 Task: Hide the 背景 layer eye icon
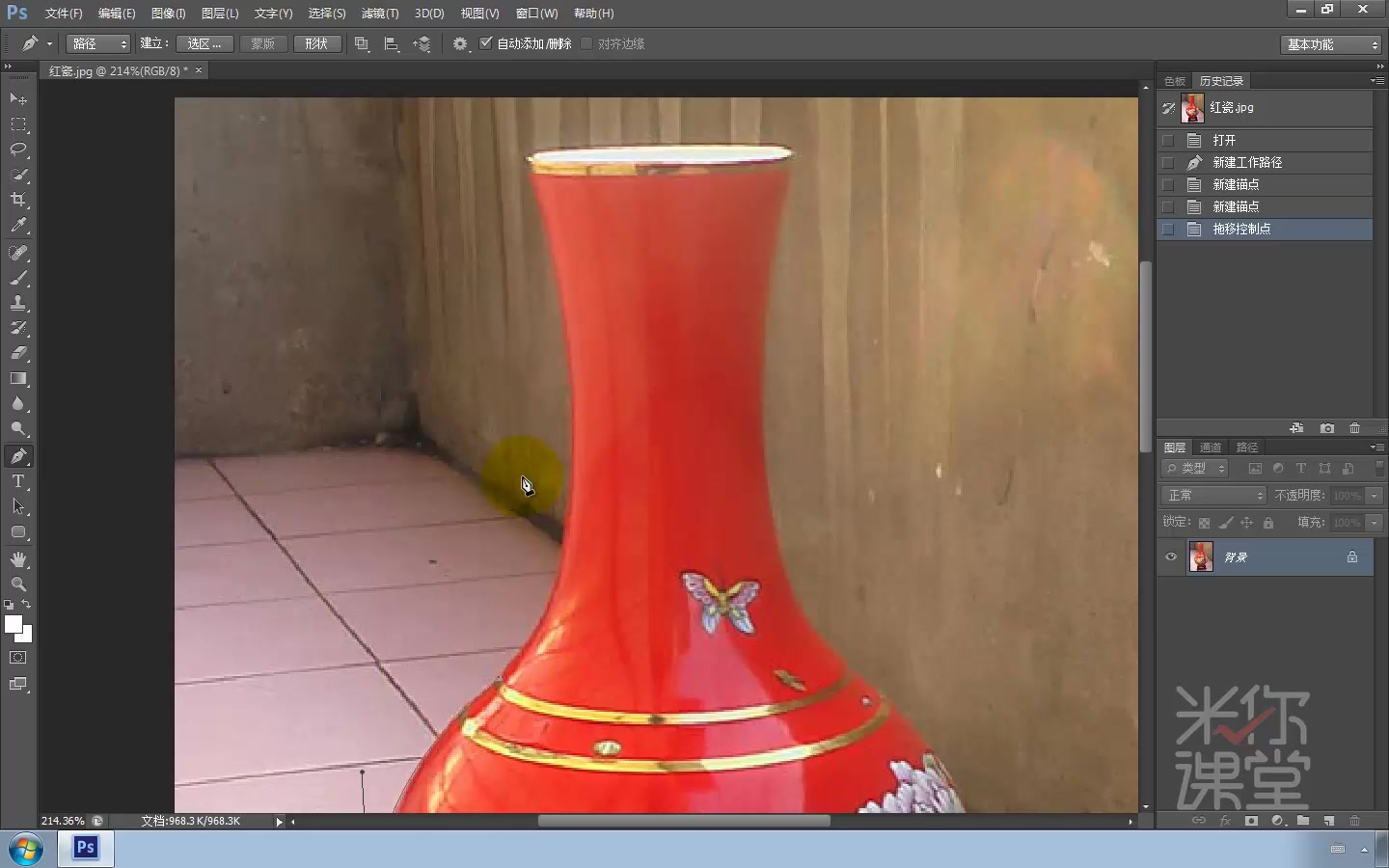tap(1171, 556)
